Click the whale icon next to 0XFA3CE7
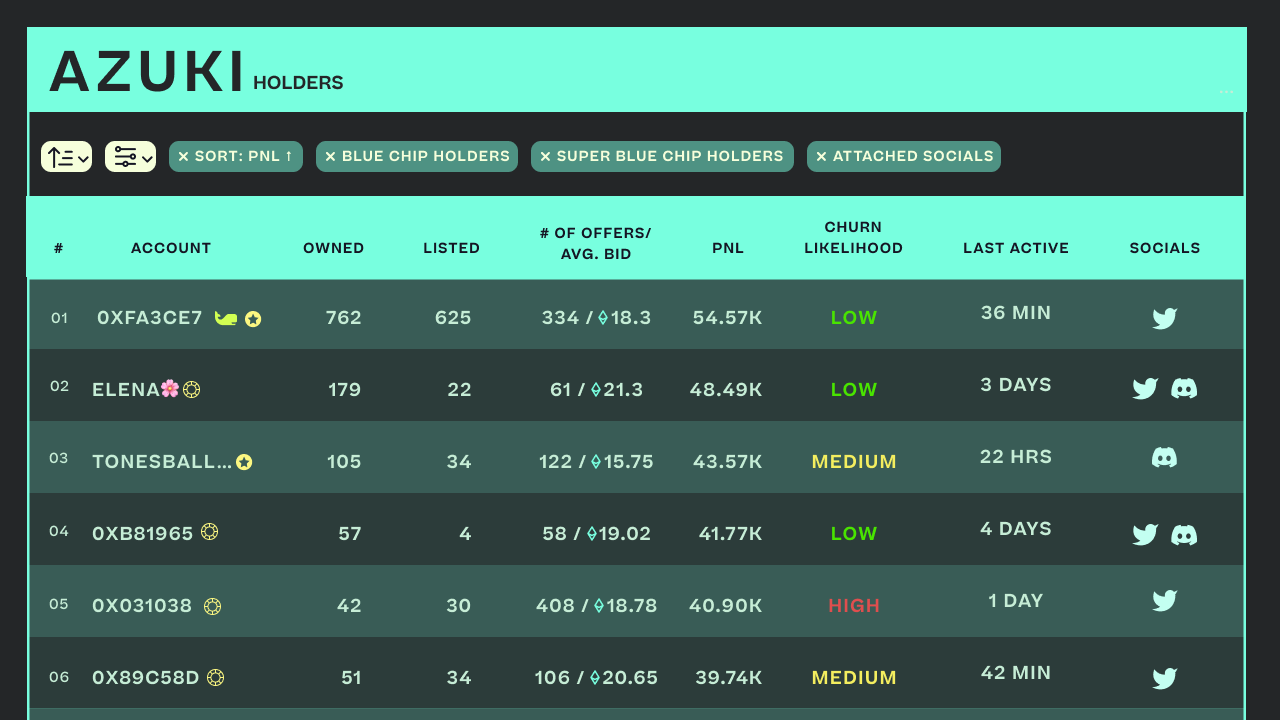 point(226,318)
